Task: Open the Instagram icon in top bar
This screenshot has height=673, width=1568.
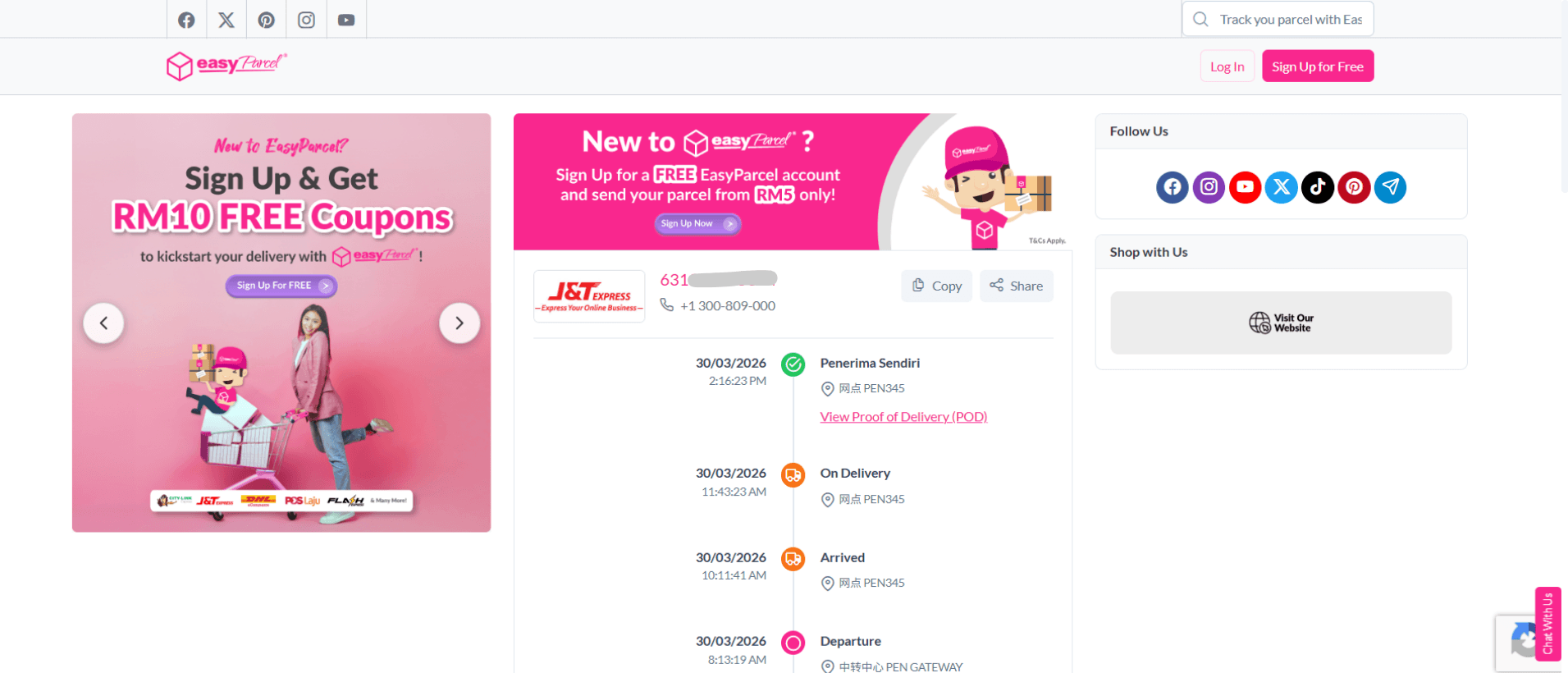Action: click(306, 20)
